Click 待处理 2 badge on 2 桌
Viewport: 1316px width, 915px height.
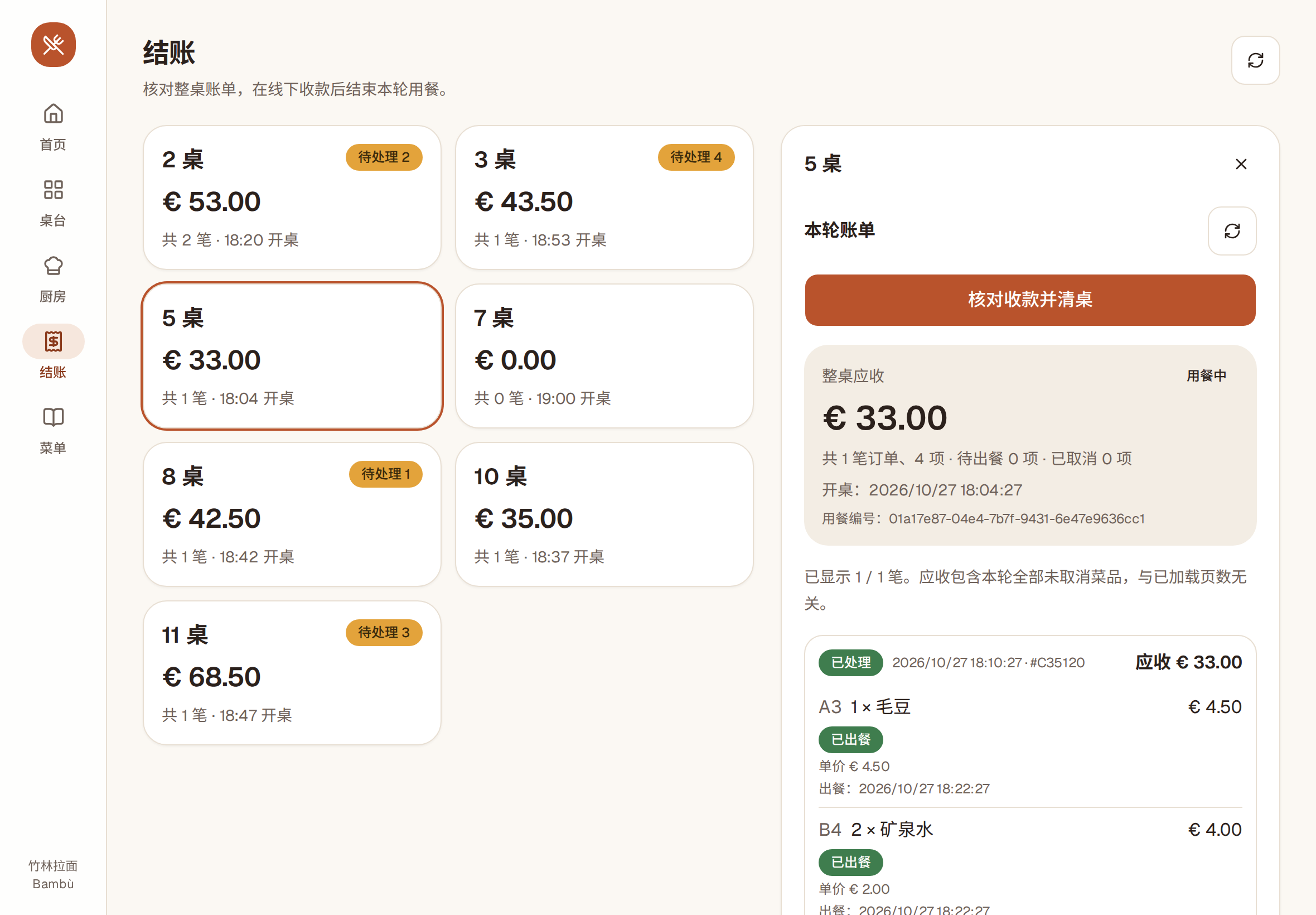click(384, 157)
